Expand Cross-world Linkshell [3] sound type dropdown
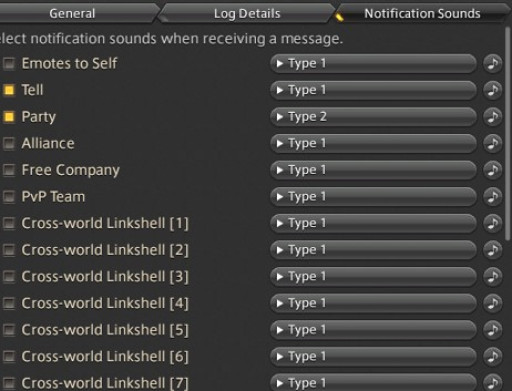 click(373, 277)
